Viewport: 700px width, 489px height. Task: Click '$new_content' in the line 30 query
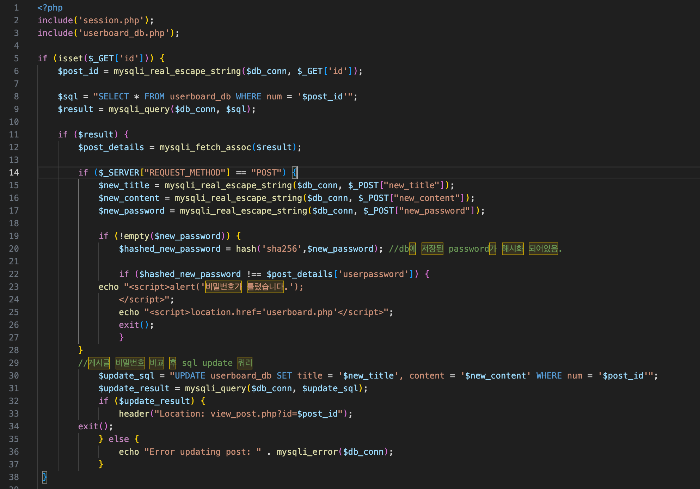click(496, 376)
